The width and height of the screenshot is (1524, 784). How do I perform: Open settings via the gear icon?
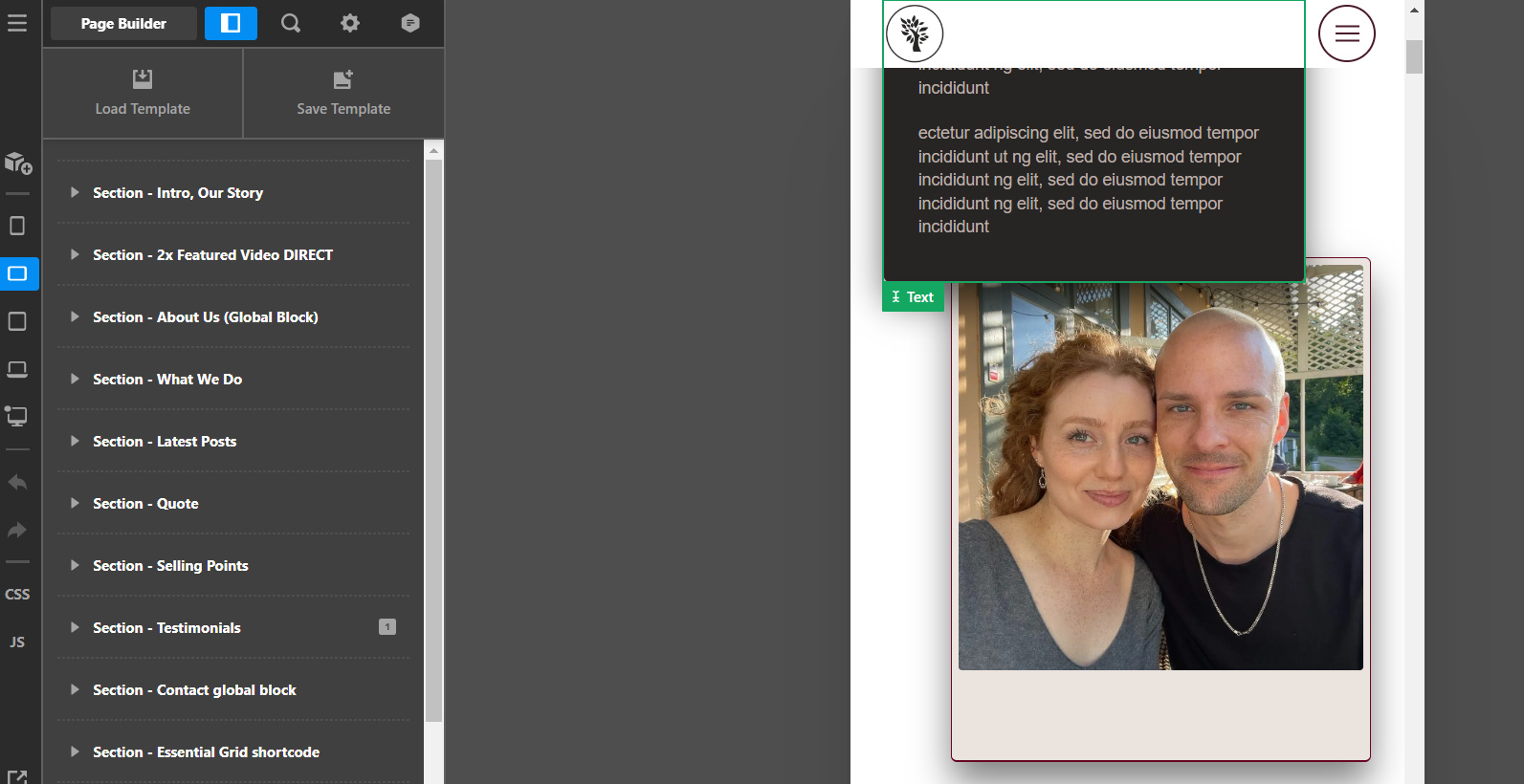[x=350, y=23]
